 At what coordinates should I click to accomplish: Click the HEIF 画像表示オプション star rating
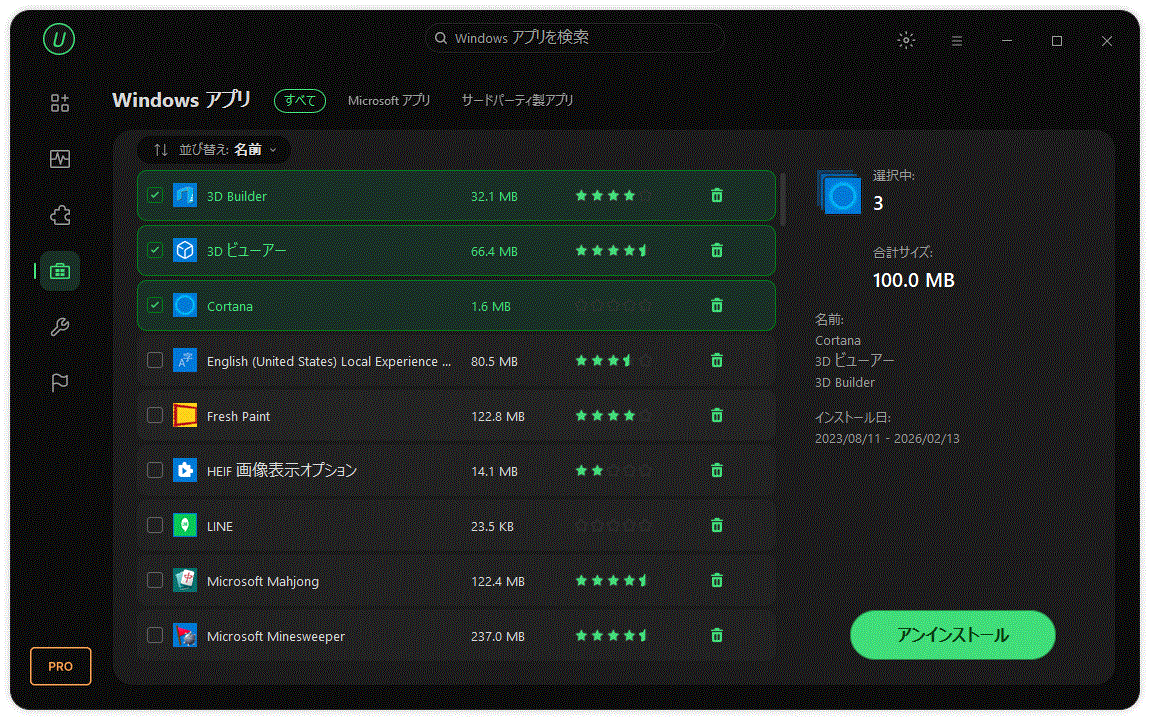click(x=613, y=471)
